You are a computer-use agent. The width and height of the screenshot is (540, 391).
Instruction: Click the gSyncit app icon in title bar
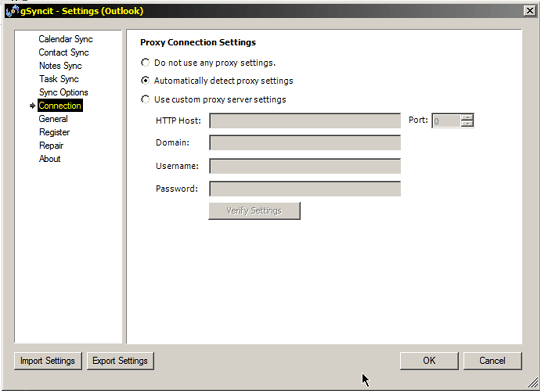click(12, 11)
